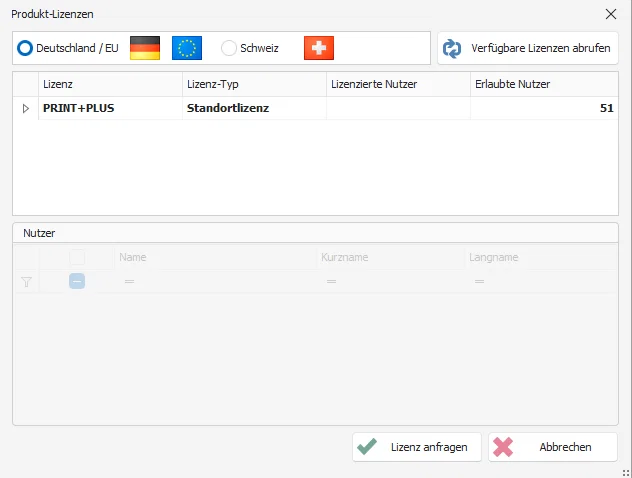Click the Swiss flag icon

[x=319, y=48]
